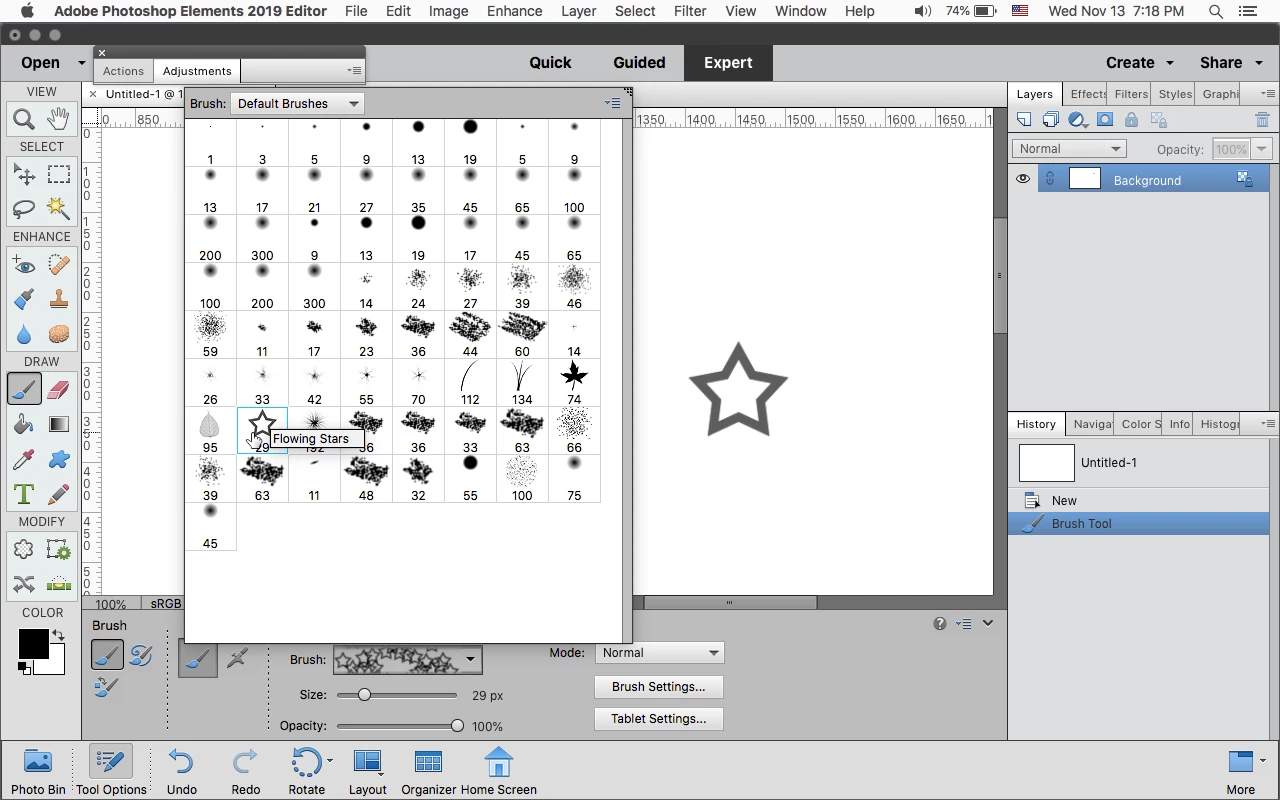The height and width of the screenshot is (800, 1280).
Task: Open the brush picker dropdown in options
Action: (470, 659)
